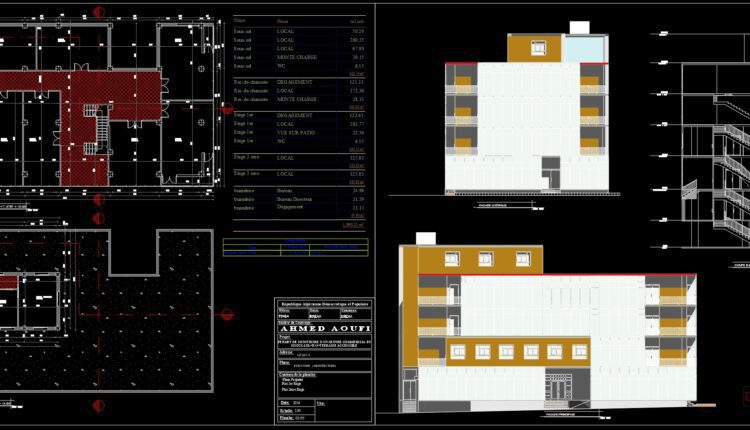Select the VUE SUR PATIO table entry

click(296, 132)
